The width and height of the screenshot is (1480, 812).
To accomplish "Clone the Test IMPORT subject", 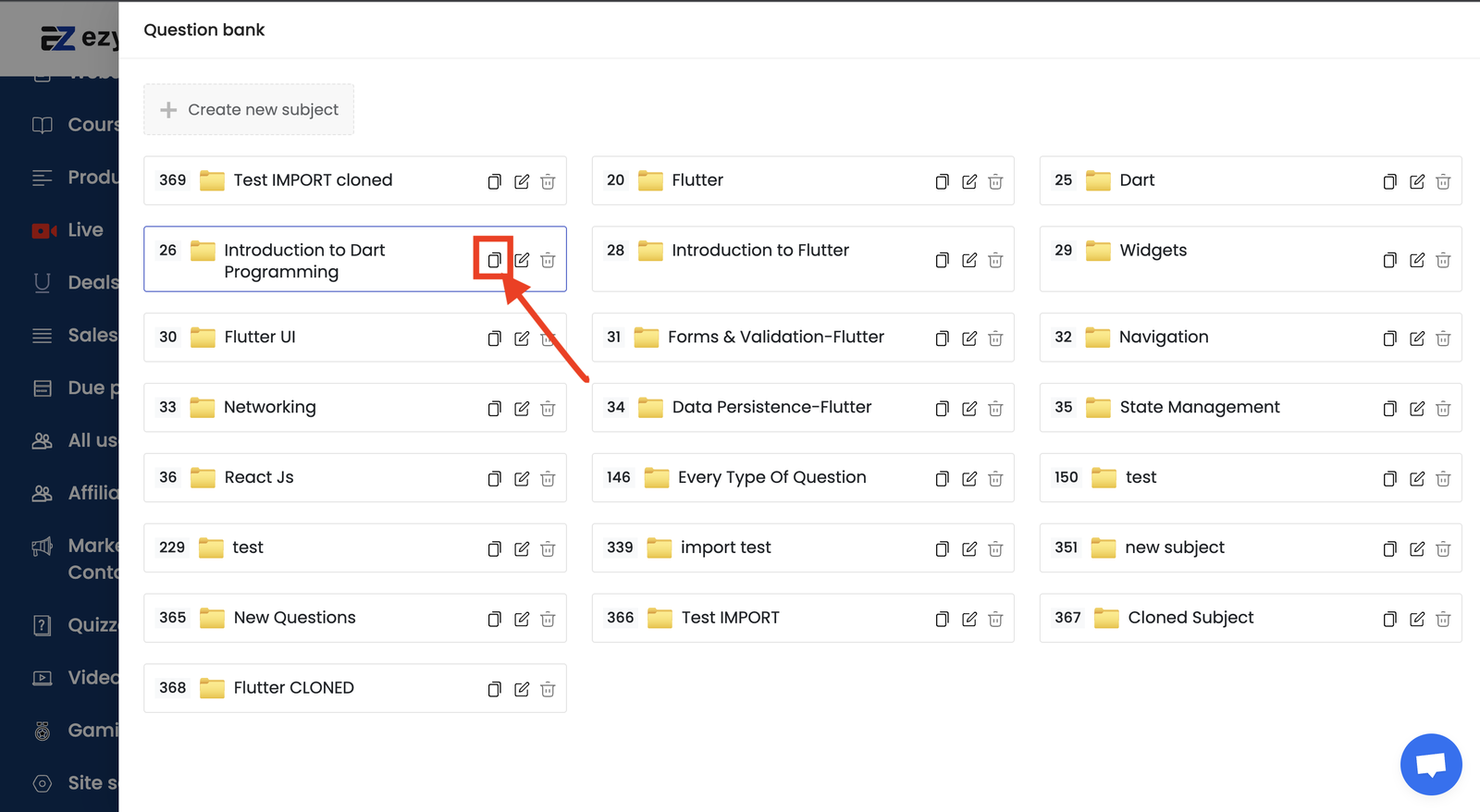I will click(x=942, y=619).
